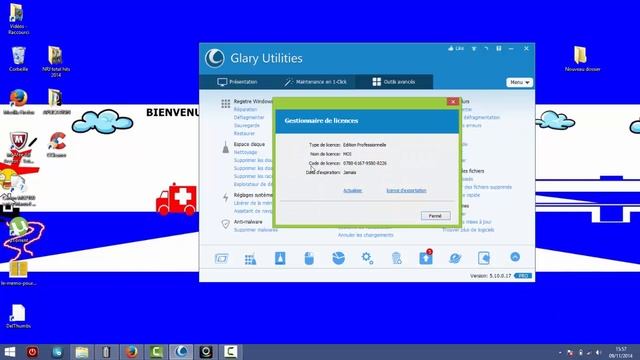Click the Supprimer malwares link
This screenshot has width=640, height=360.
(256, 230)
